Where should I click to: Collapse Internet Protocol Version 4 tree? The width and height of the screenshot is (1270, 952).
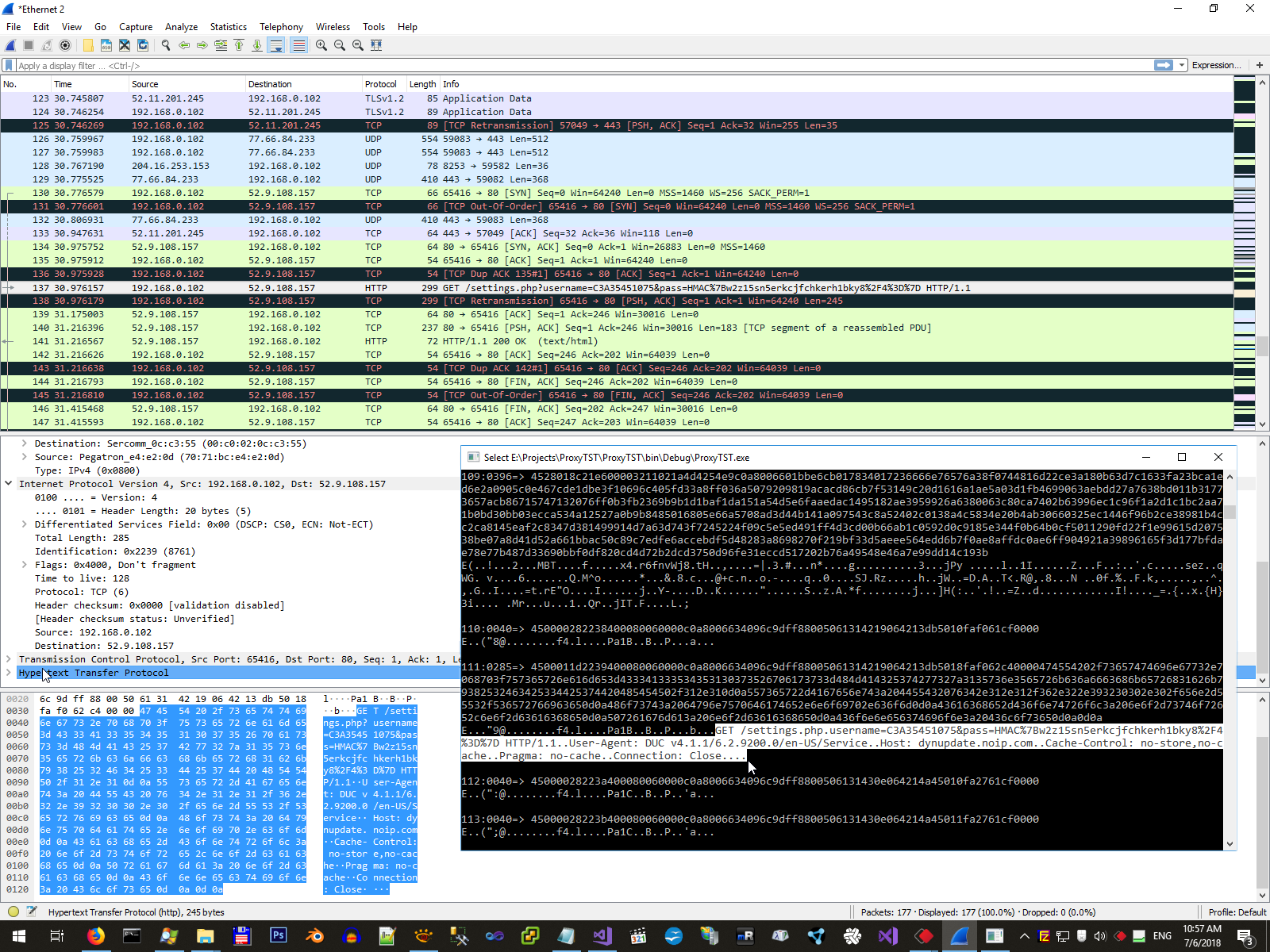9,484
